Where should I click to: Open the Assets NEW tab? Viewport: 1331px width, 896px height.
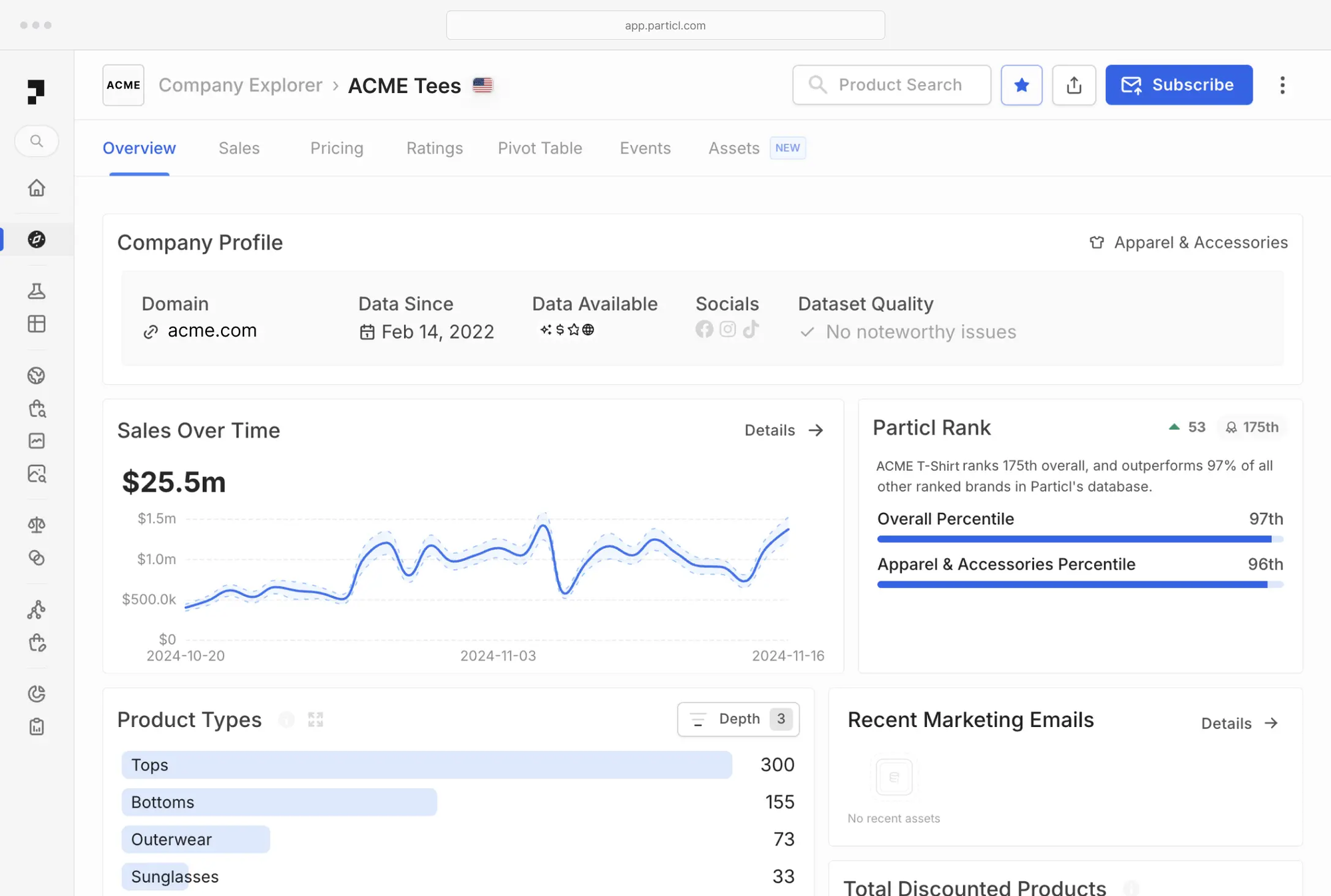[734, 148]
